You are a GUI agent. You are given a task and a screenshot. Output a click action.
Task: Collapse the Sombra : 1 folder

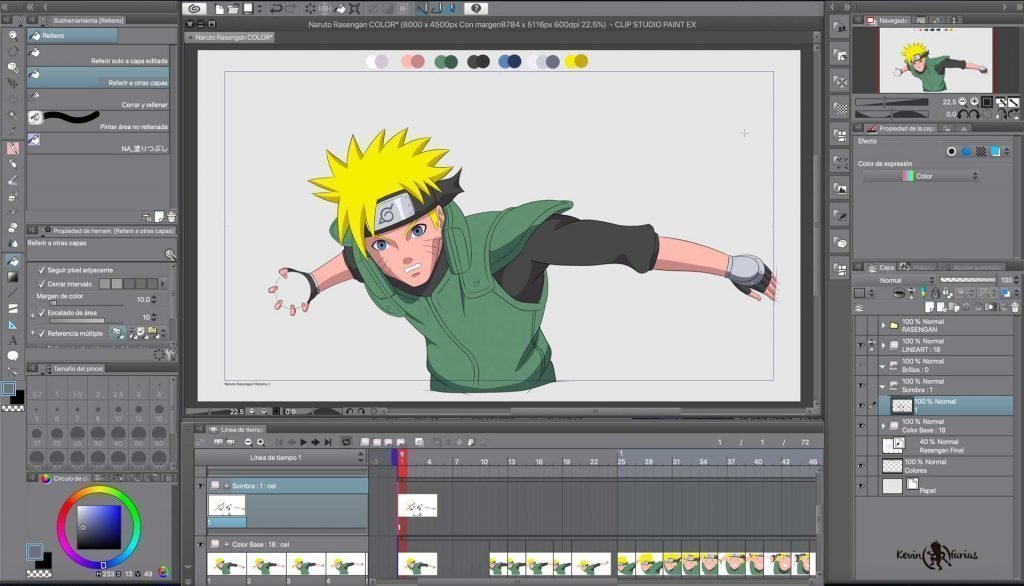coord(883,385)
